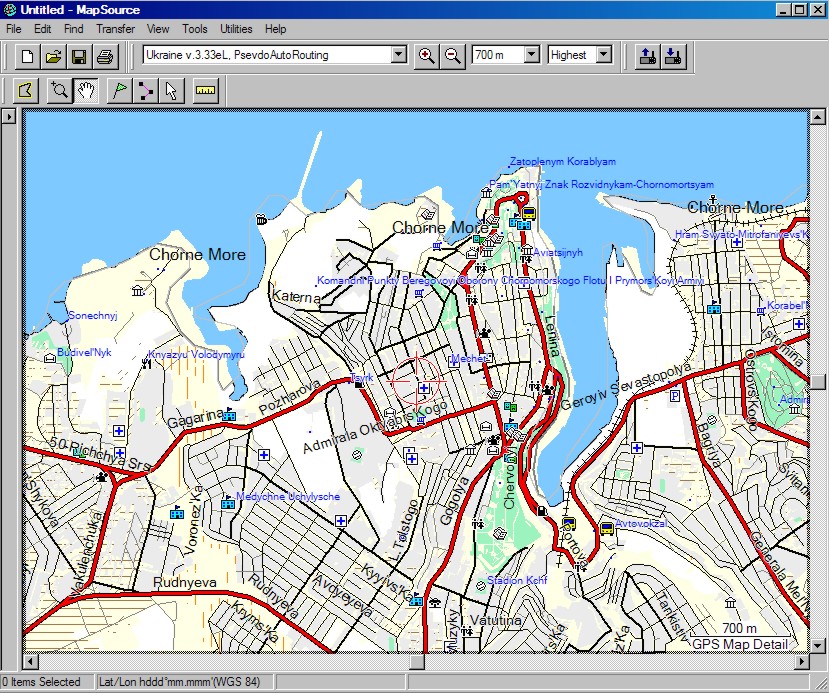Click the Medychne Uchylysche label
Viewport: 829px width, 693px height.
click(288, 496)
